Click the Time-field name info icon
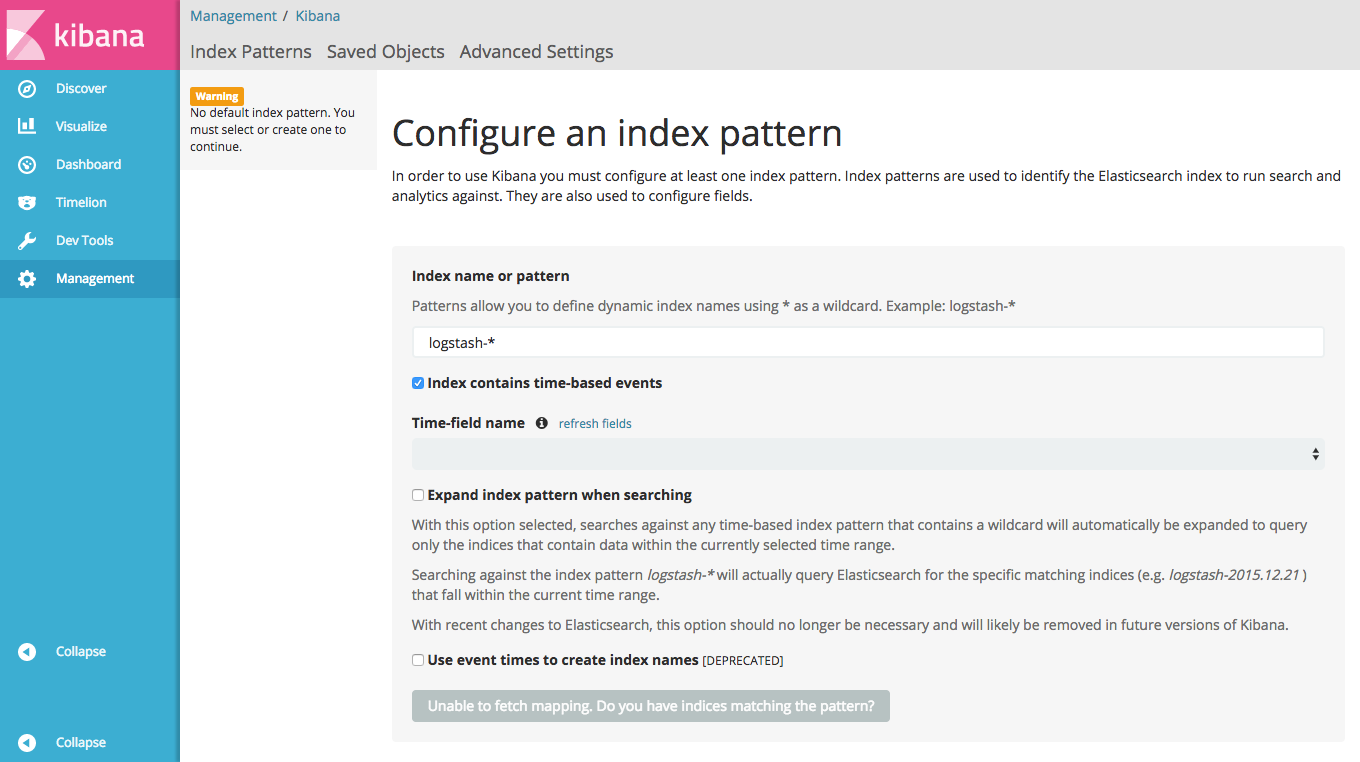The width and height of the screenshot is (1360, 762). tap(542, 423)
